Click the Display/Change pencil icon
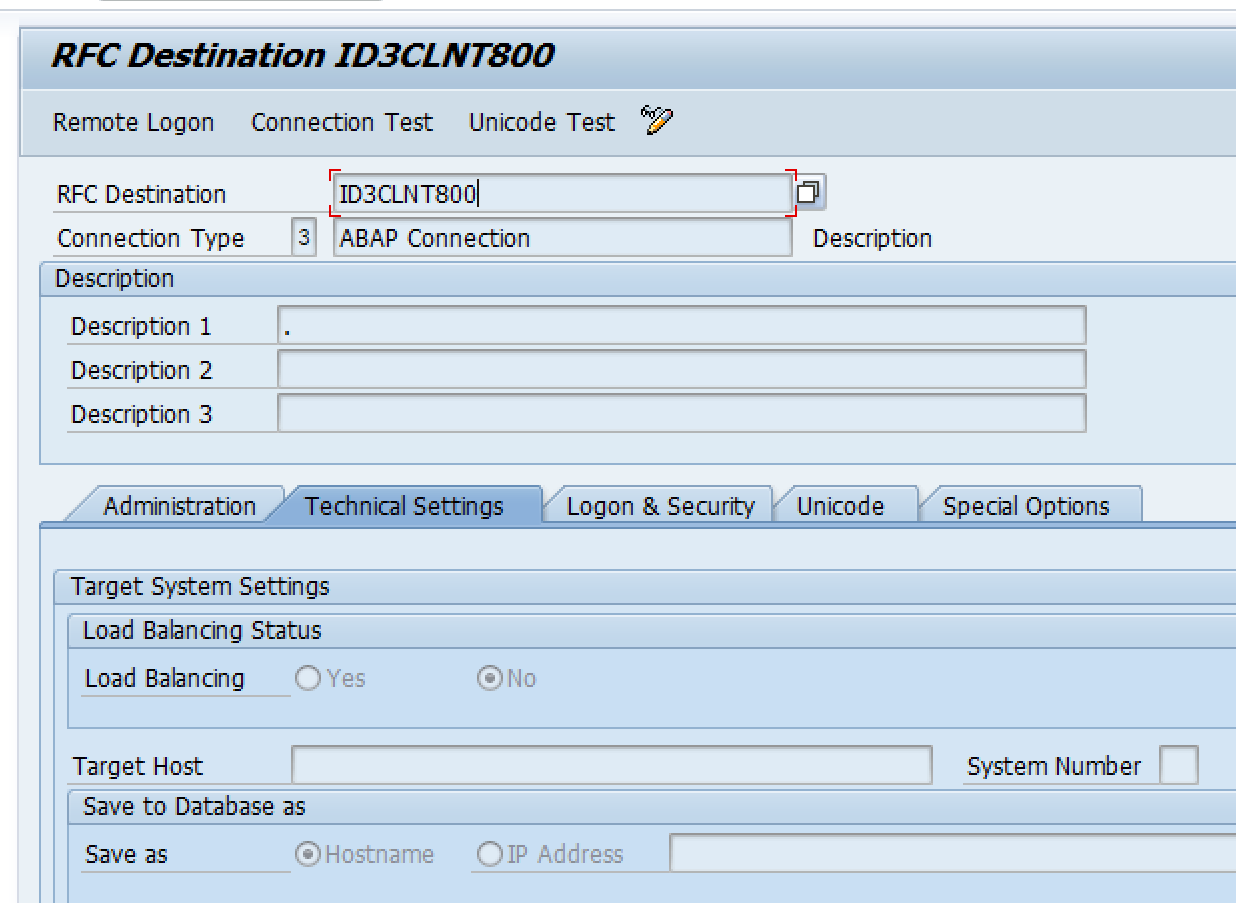 (x=657, y=121)
